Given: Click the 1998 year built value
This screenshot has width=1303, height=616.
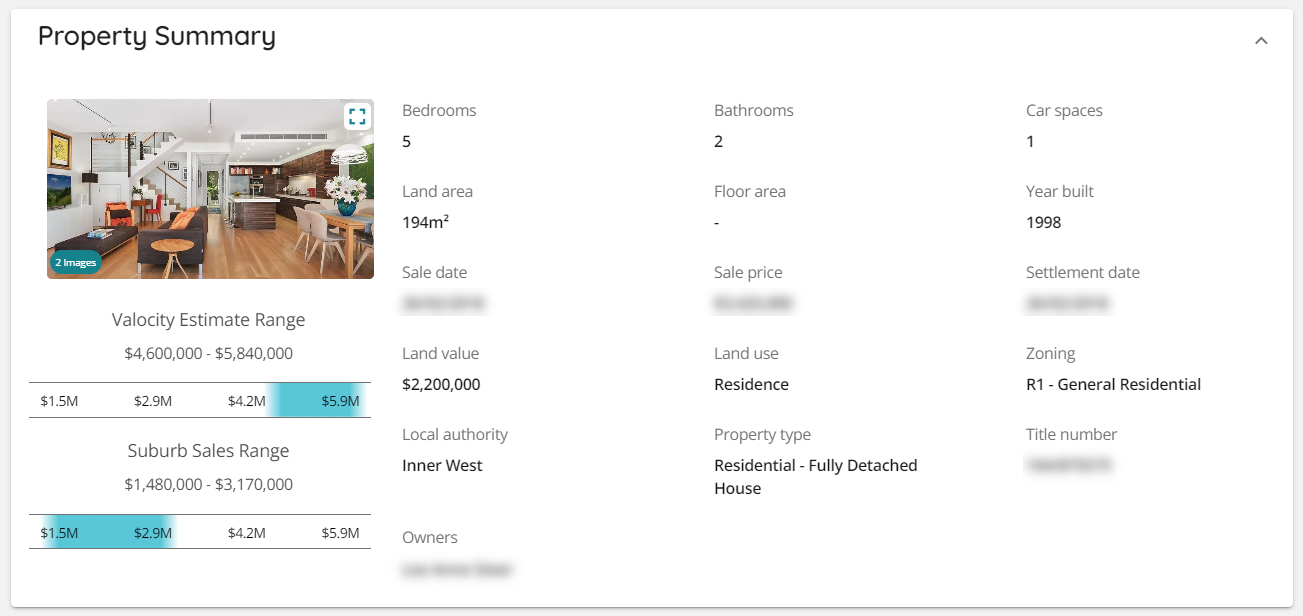Looking at the screenshot, I should click(x=1044, y=222).
